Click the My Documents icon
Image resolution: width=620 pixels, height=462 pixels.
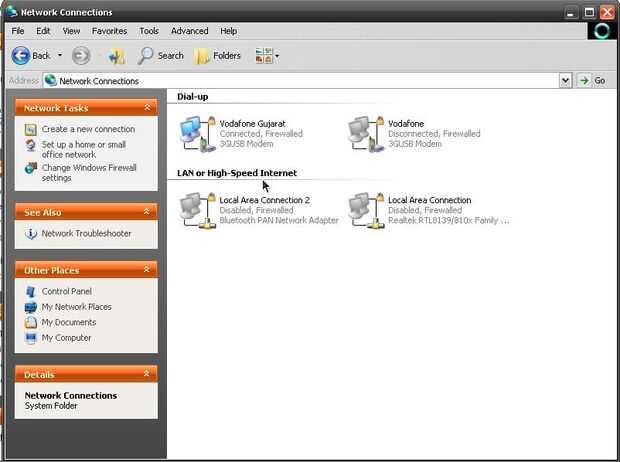pos(30,322)
